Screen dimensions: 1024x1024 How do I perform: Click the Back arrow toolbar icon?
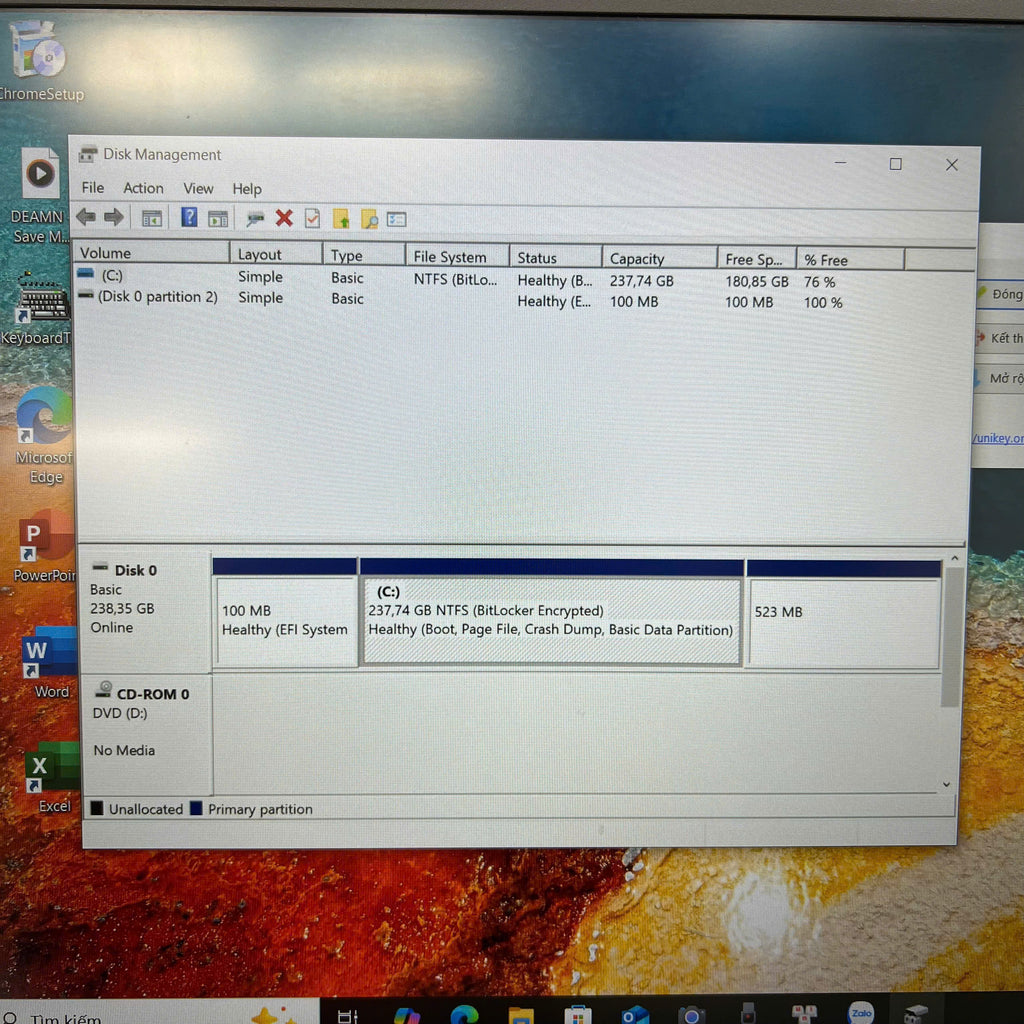[x=86, y=218]
